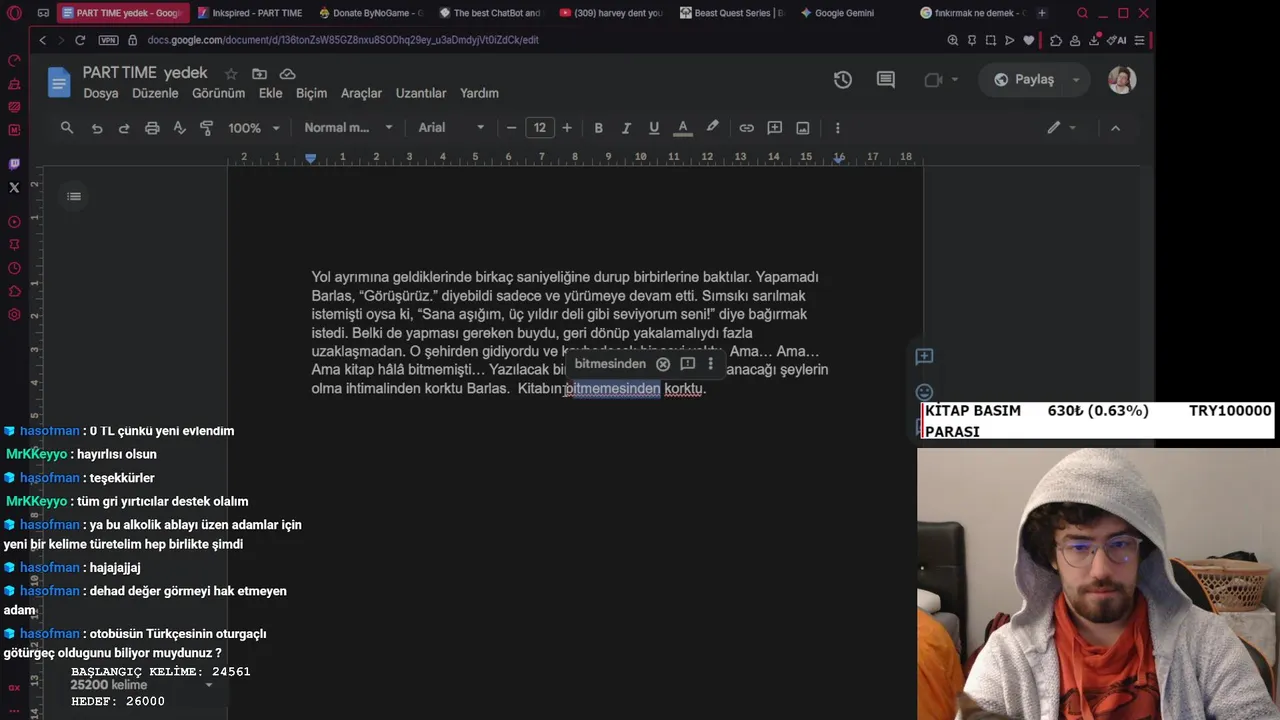The width and height of the screenshot is (1280, 720).
Task: Switch to the Inkspired - PART TIME tab
Action: tap(250, 13)
